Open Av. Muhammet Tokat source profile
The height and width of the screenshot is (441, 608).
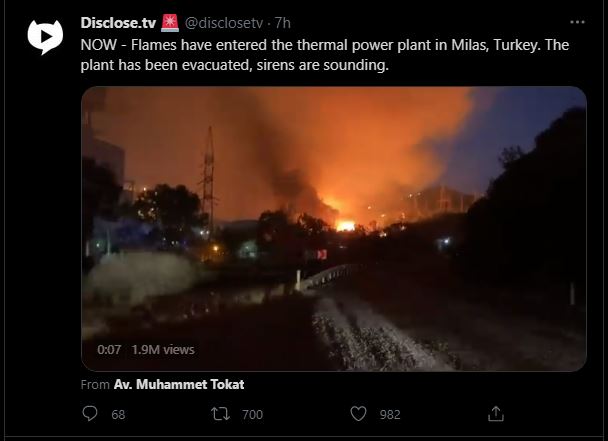(179, 384)
